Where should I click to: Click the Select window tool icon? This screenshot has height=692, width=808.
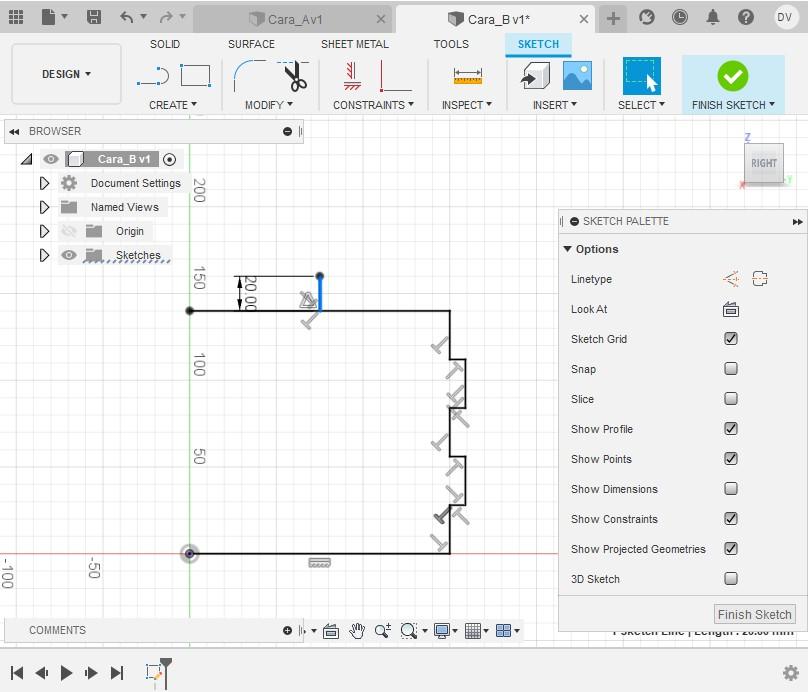click(642, 76)
